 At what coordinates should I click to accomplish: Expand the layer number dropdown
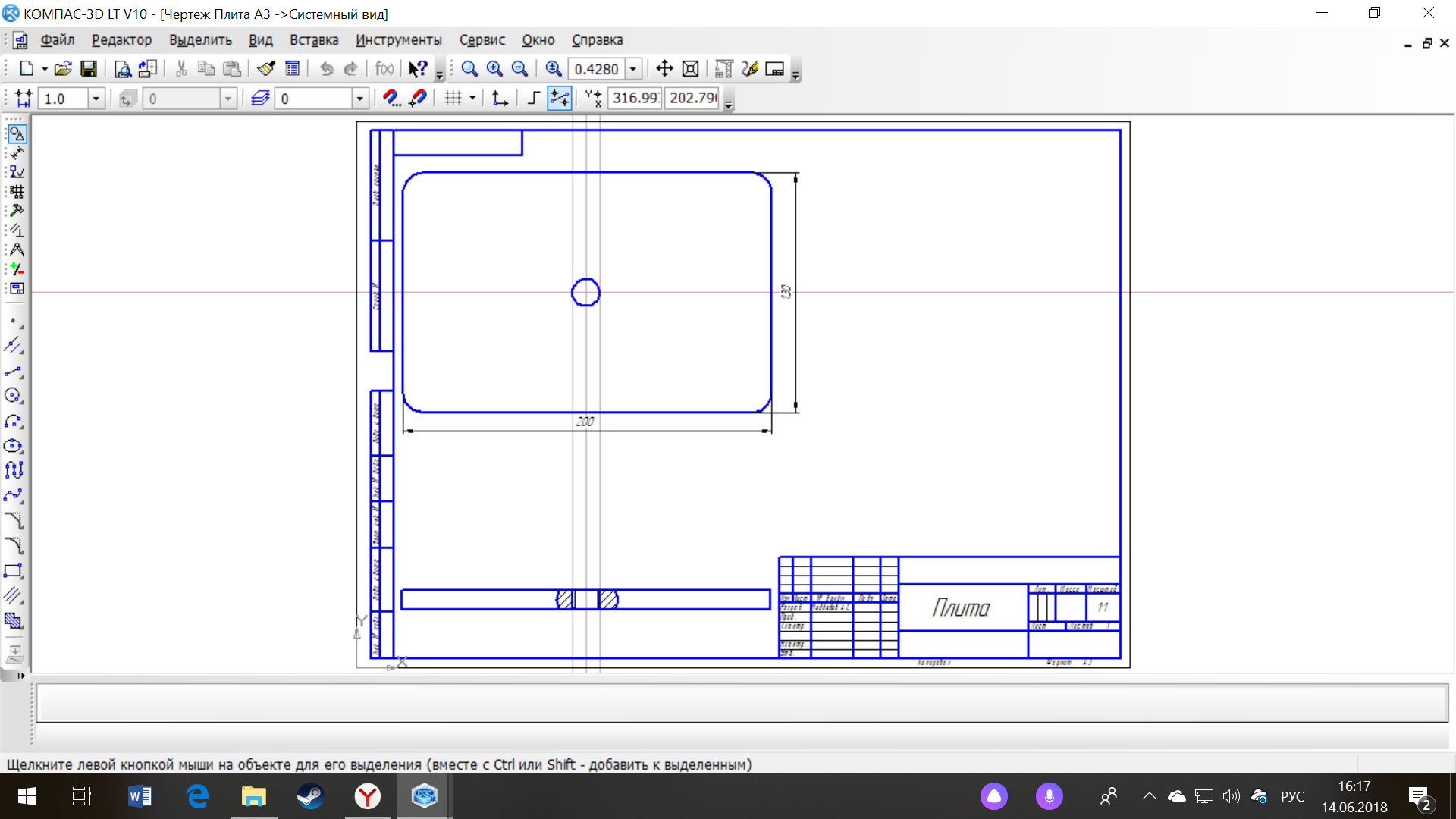[360, 99]
